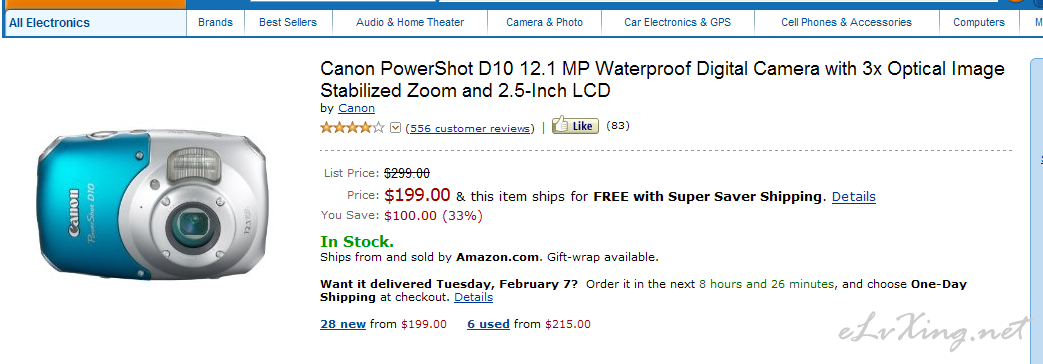
Task: Open the star rating breakdown dropdown arrow
Action: (x=395, y=128)
